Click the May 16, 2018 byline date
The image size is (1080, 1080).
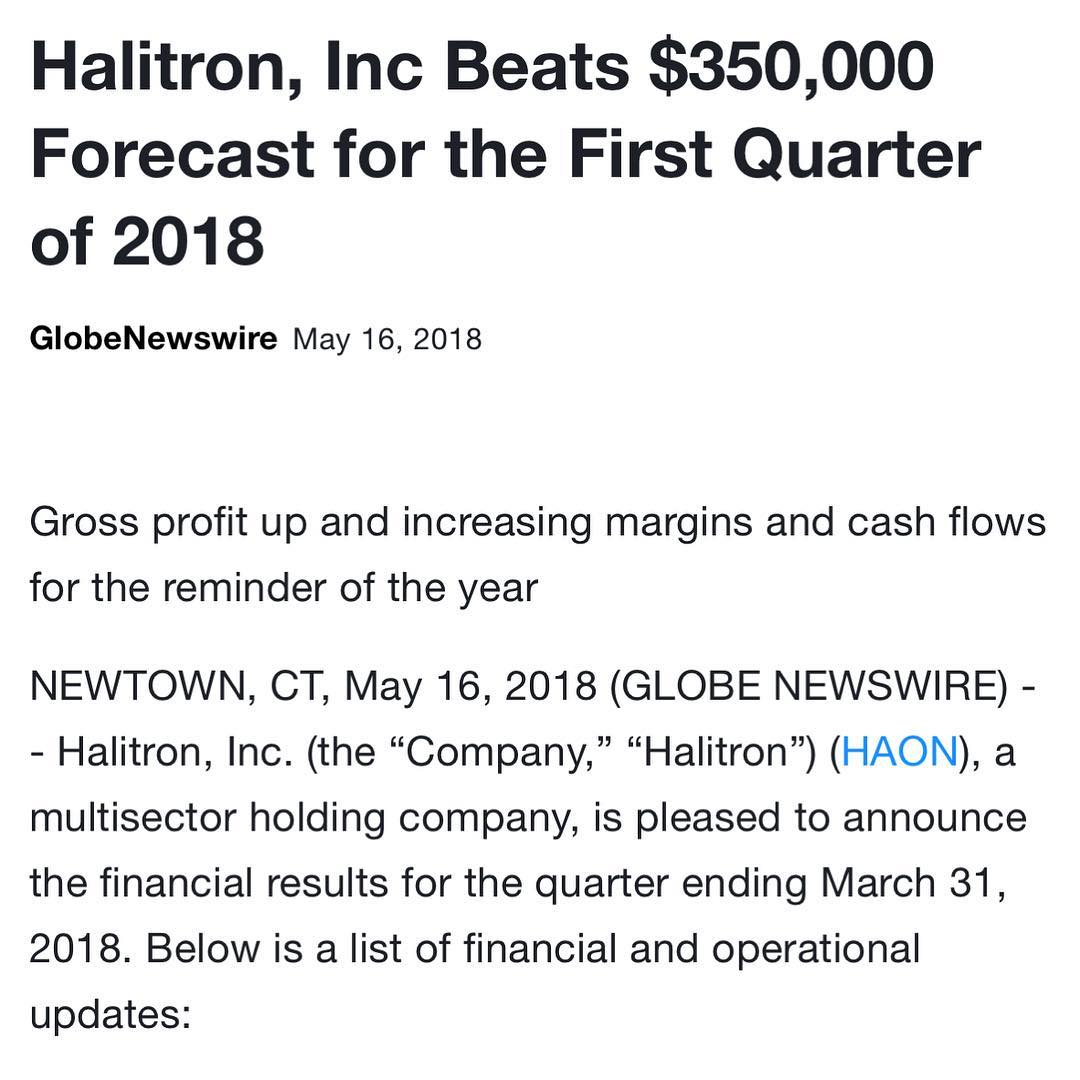(387, 340)
